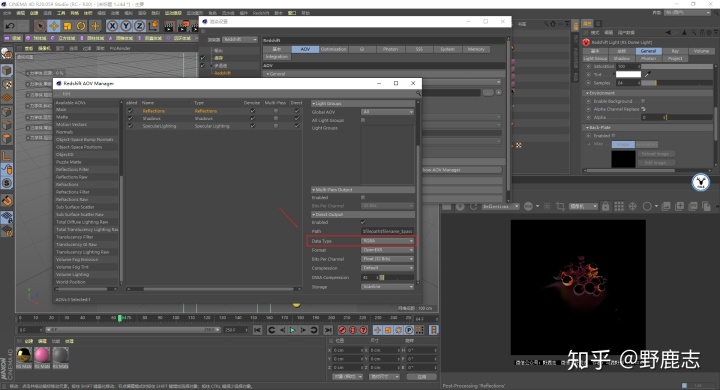Click the eyedropper next to Tint swatch
The width and height of the screenshot is (720, 390).
648,74
